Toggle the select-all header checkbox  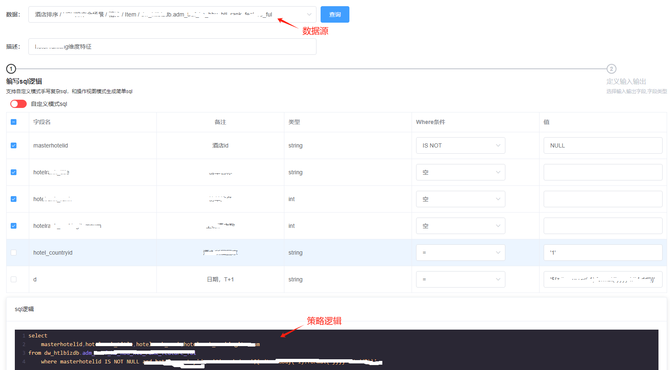coord(14,122)
